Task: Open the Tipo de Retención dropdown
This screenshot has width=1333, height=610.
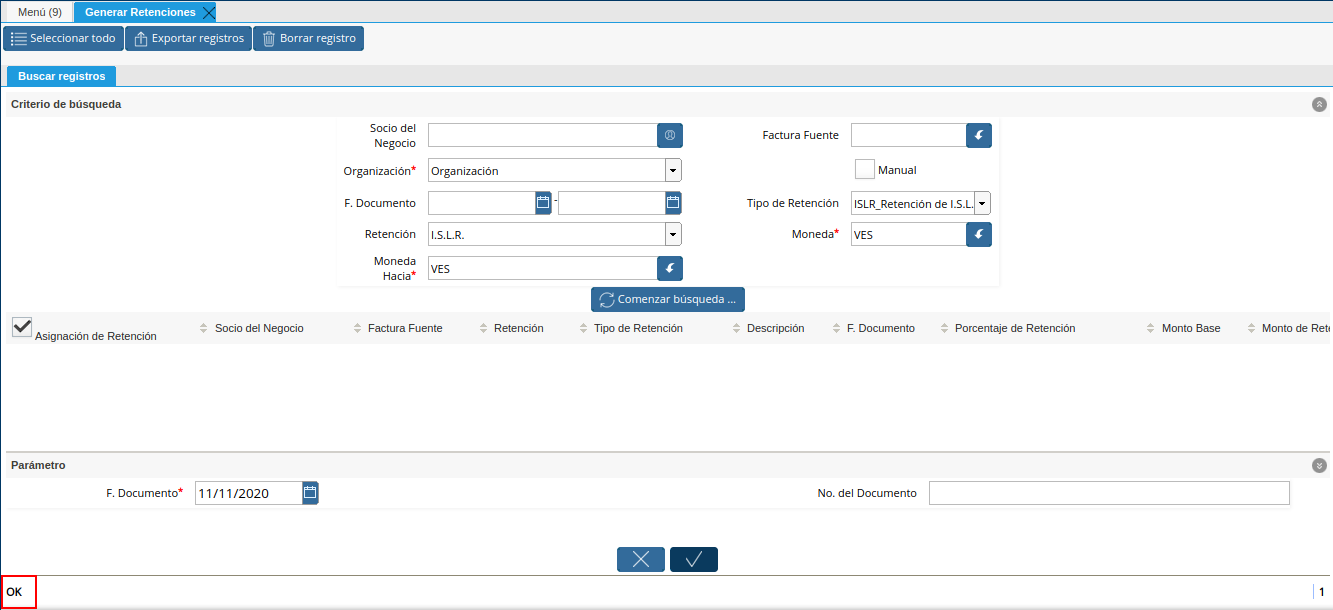Action: click(x=983, y=203)
